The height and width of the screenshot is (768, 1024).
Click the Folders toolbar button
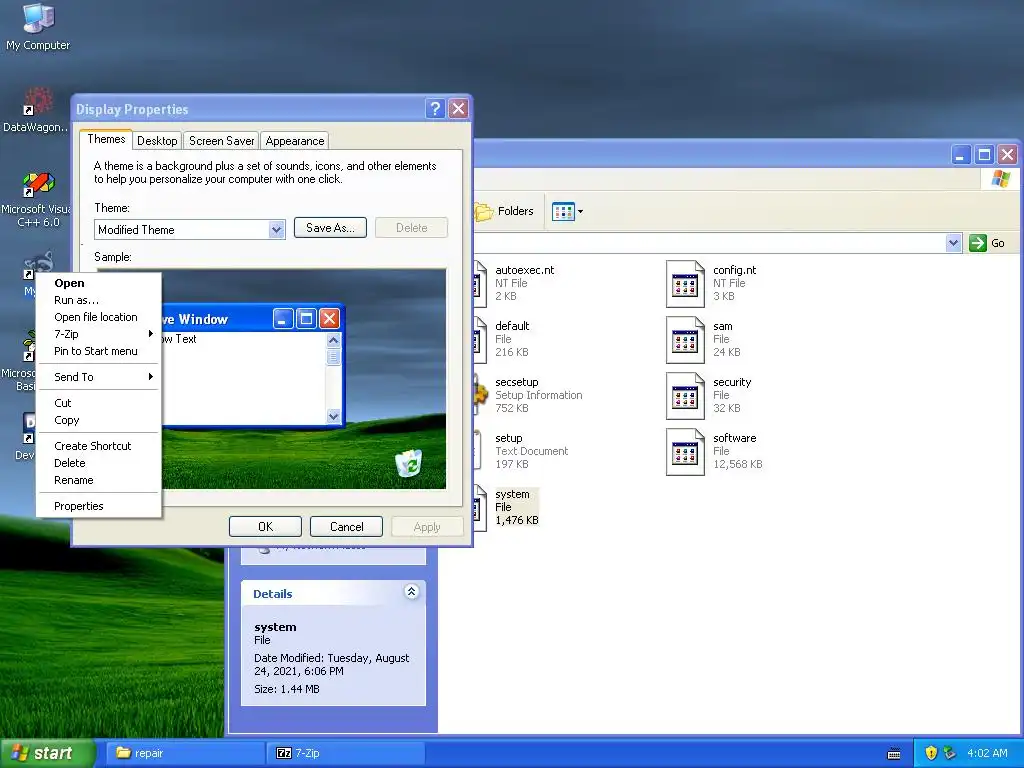tap(504, 211)
